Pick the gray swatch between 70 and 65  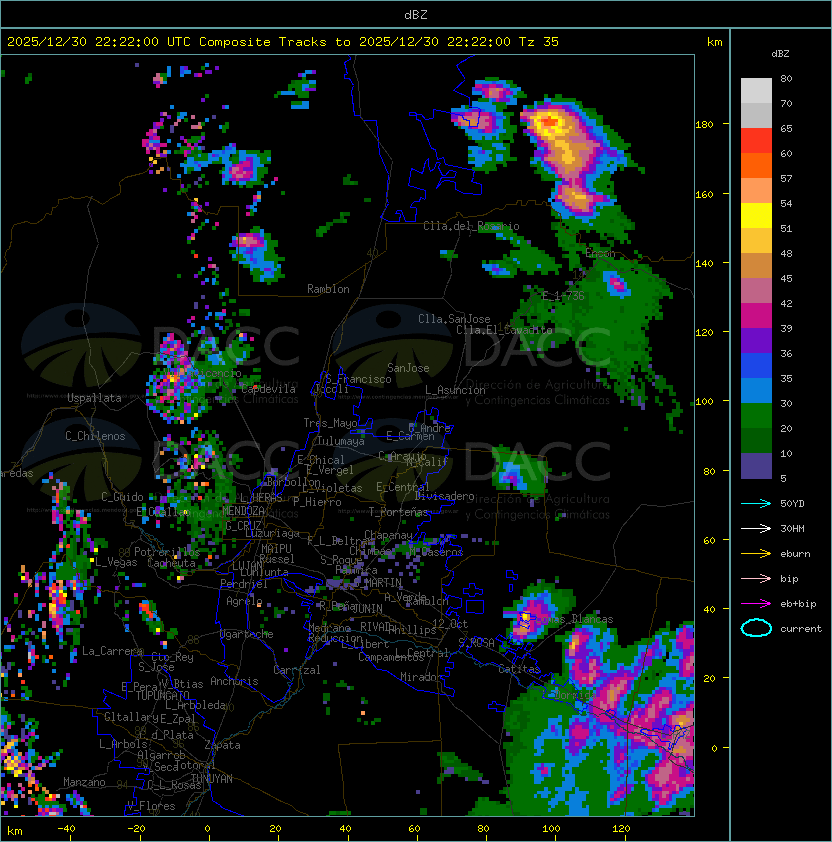click(x=756, y=115)
